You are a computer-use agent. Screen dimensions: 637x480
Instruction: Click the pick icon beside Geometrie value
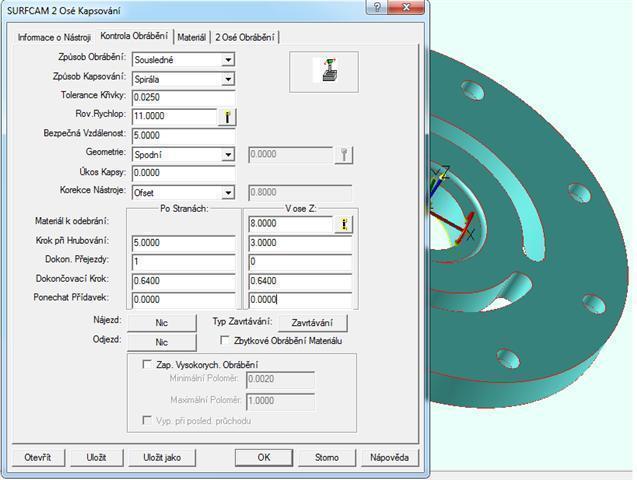(344, 155)
